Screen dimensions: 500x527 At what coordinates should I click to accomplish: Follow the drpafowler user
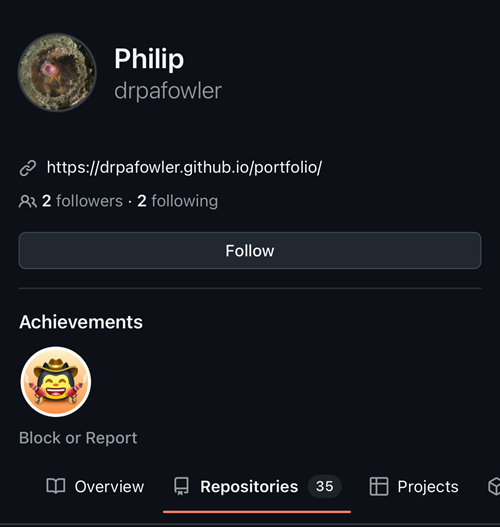(250, 250)
